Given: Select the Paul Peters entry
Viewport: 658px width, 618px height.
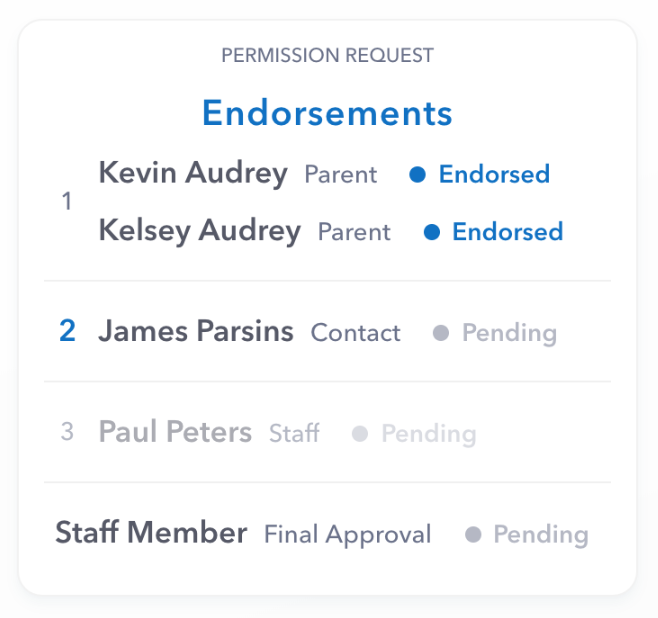Looking at the screenshot, I should (175, 432).
